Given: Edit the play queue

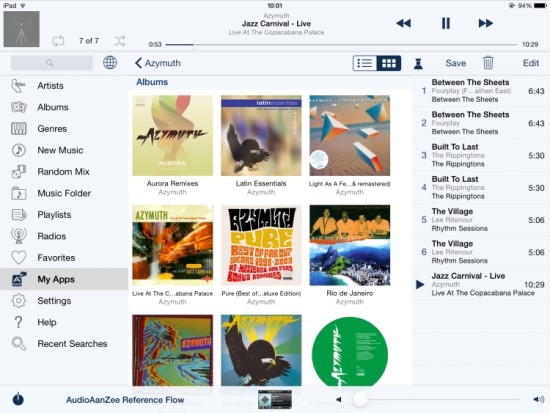Looking at the screenshot, I should pyautogui.click(x=531, y=63).
